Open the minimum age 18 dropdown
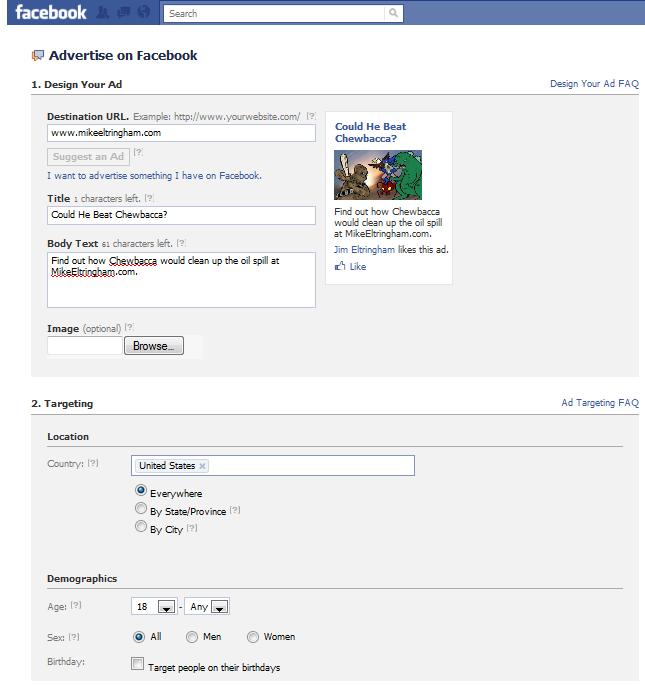The width and height of the screenshot is (645, 686). pos(167,607)
